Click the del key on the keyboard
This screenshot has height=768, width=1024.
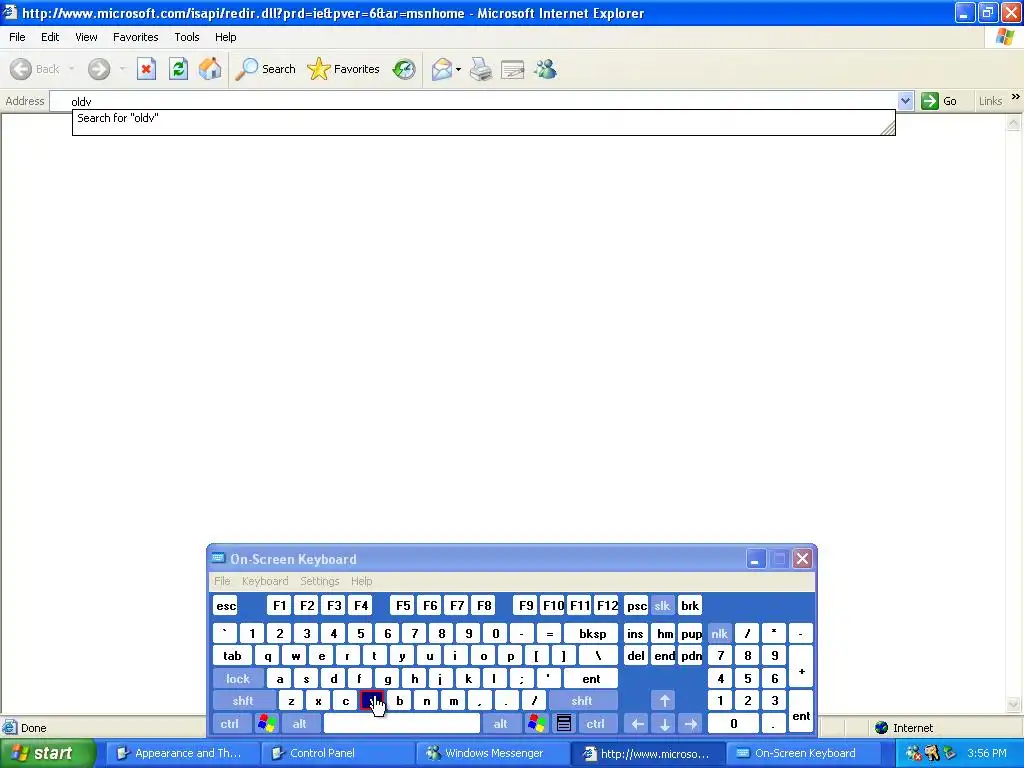click(636, 656)
